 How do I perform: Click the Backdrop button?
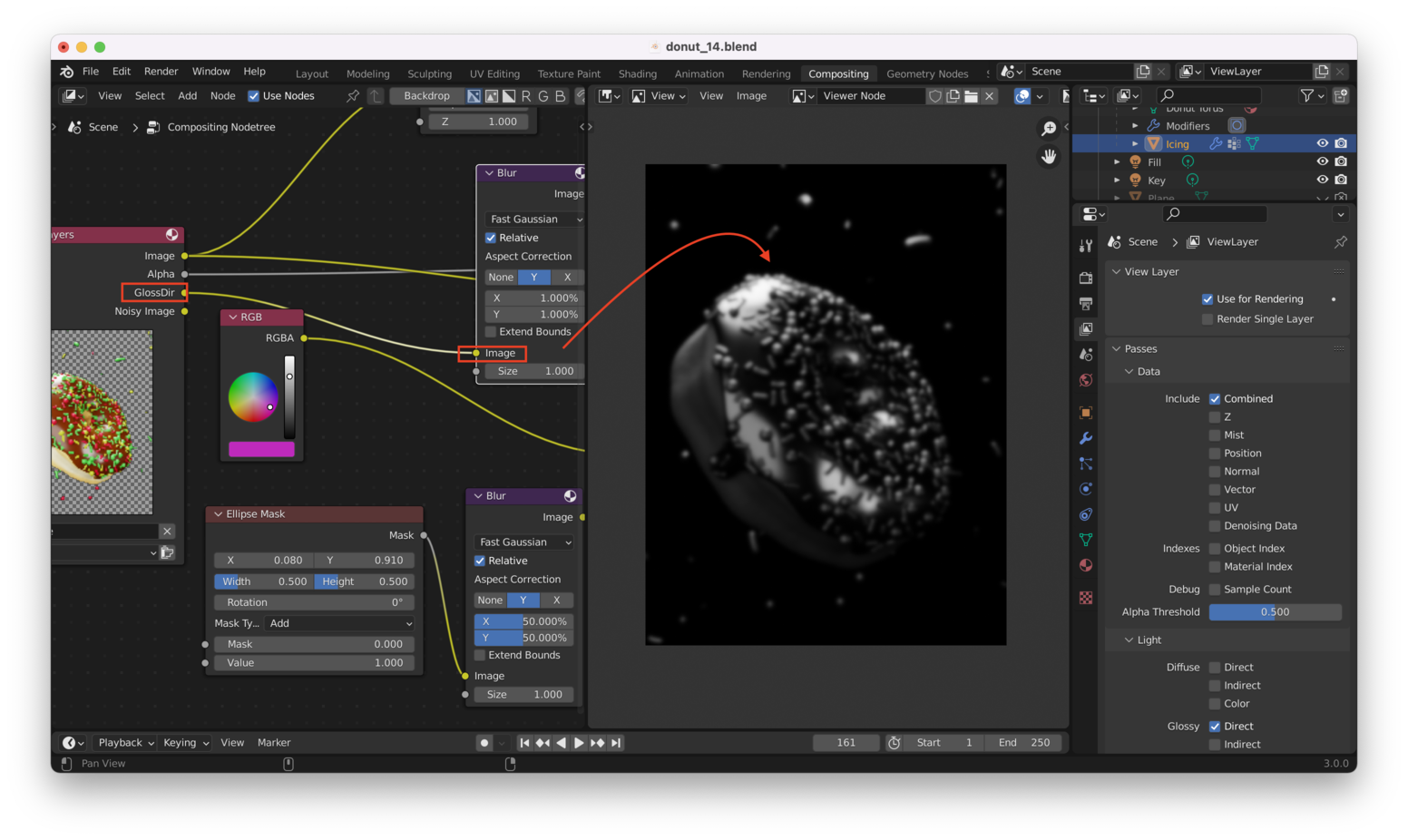click(x=426, y=96)
